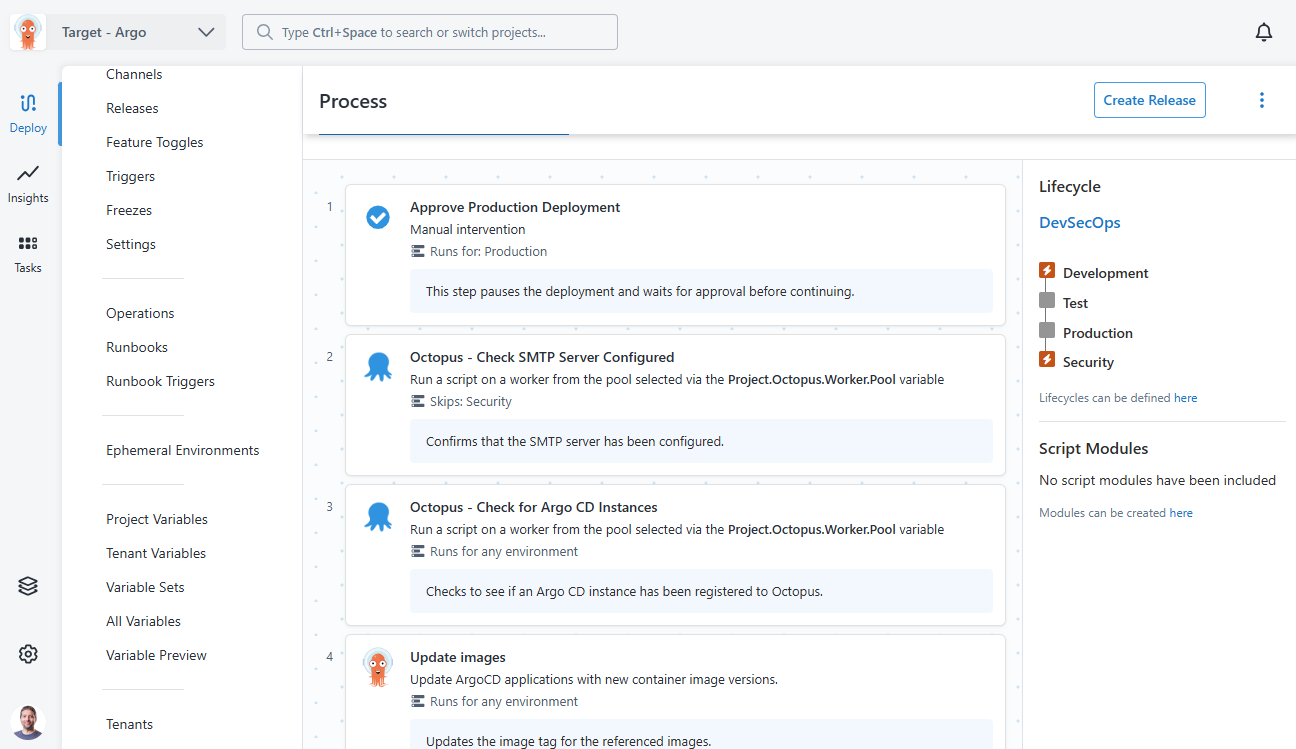Screen dimensions: 1296x749
Task: Open project Settings page
Action: [131, 244]
